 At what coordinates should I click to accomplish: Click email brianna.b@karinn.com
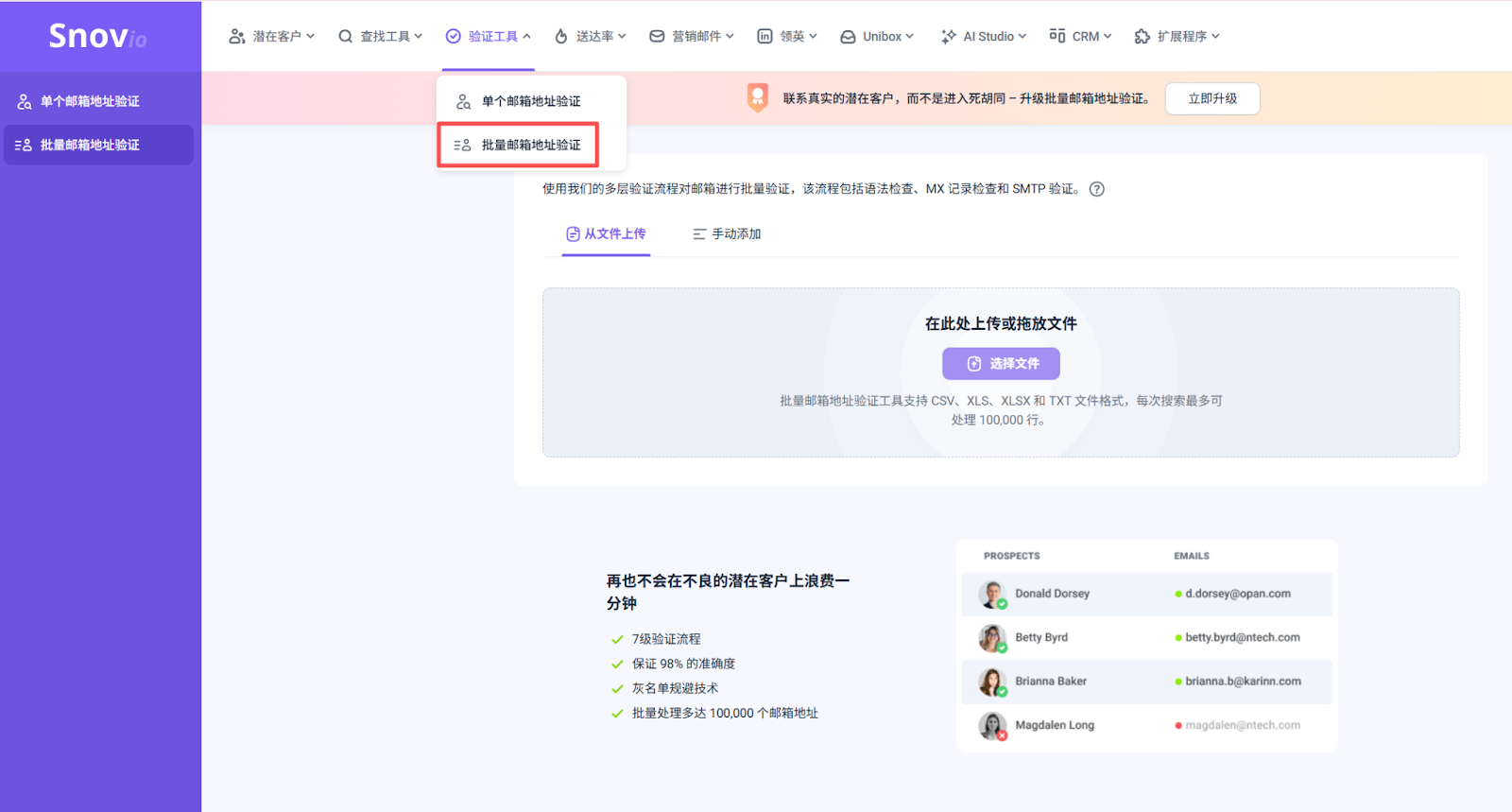pyautogui.click(x=1243, y=681)
